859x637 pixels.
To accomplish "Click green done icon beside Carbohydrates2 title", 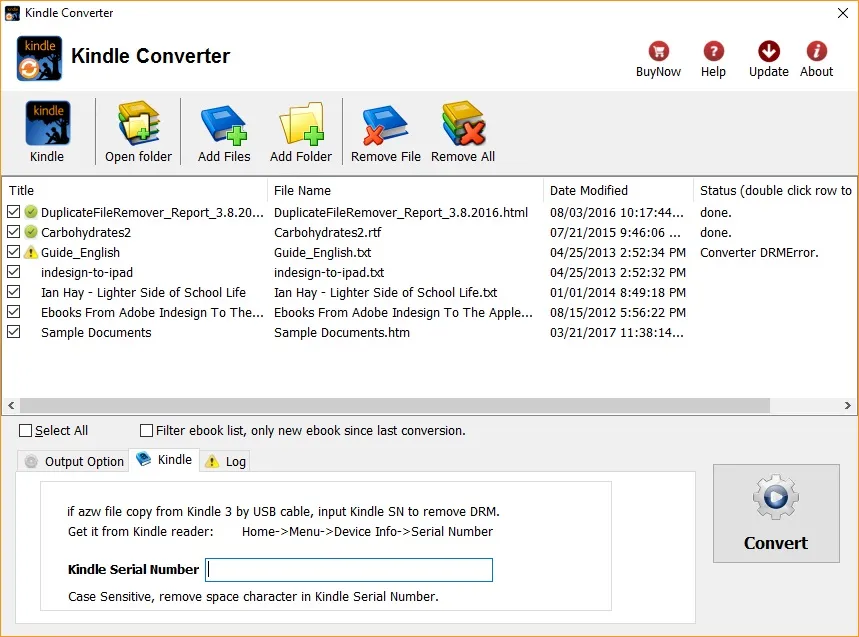I will [x=31, y=232].
